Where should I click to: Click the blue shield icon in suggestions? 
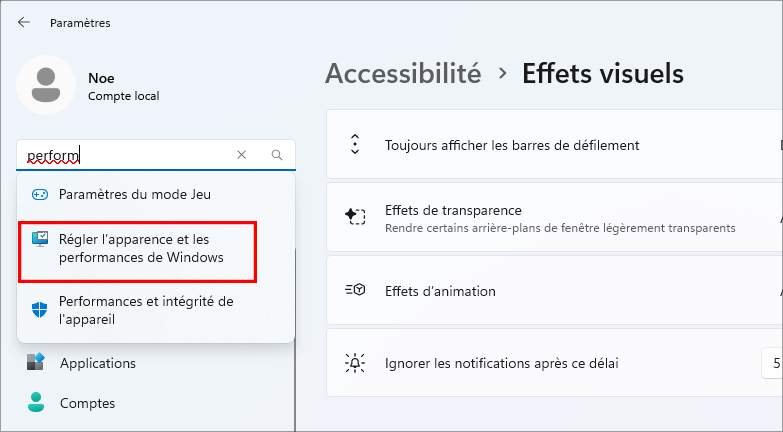pyautogui.click(x=40, y=310)
